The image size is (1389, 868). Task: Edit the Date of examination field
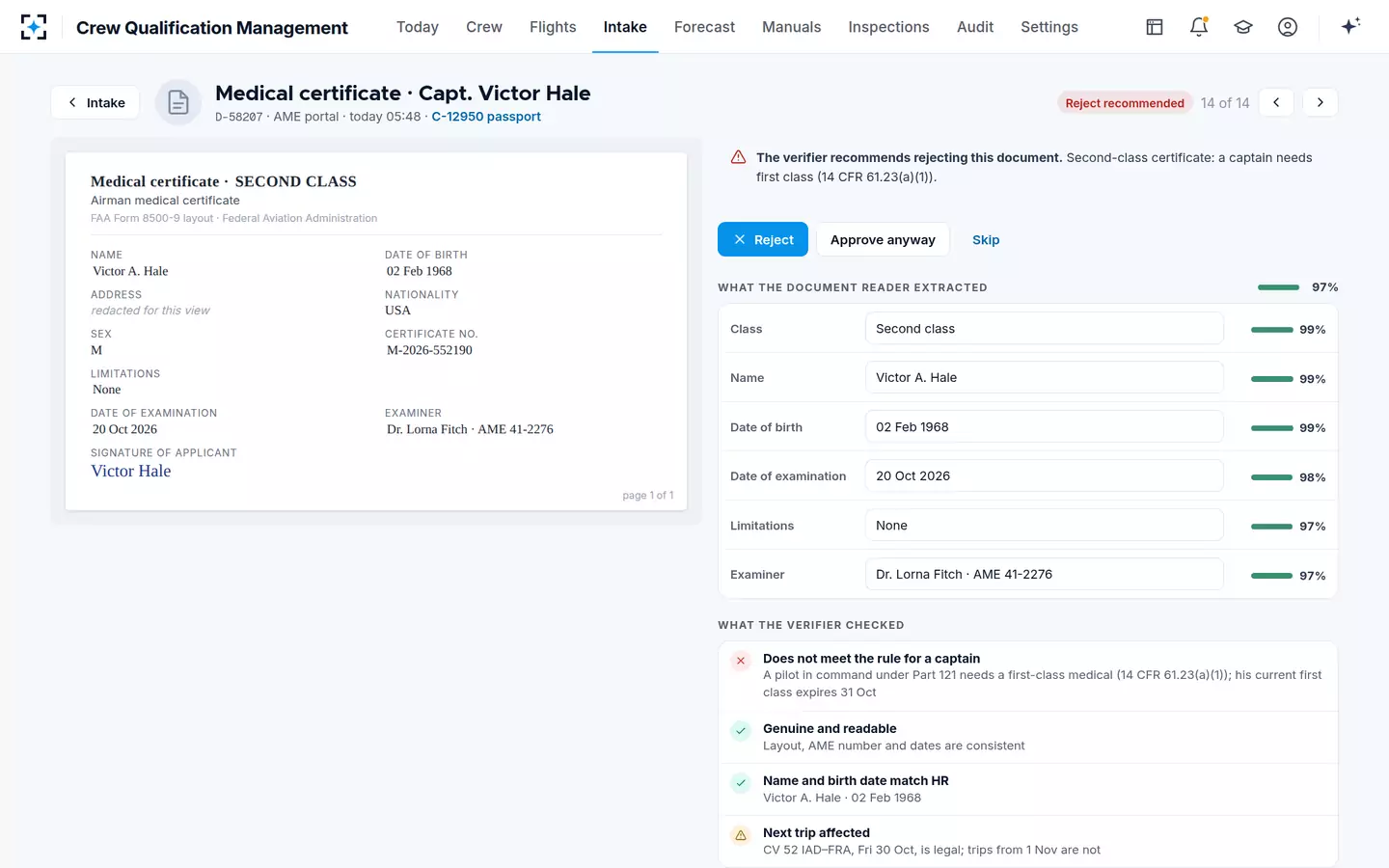coord(1044,476)
